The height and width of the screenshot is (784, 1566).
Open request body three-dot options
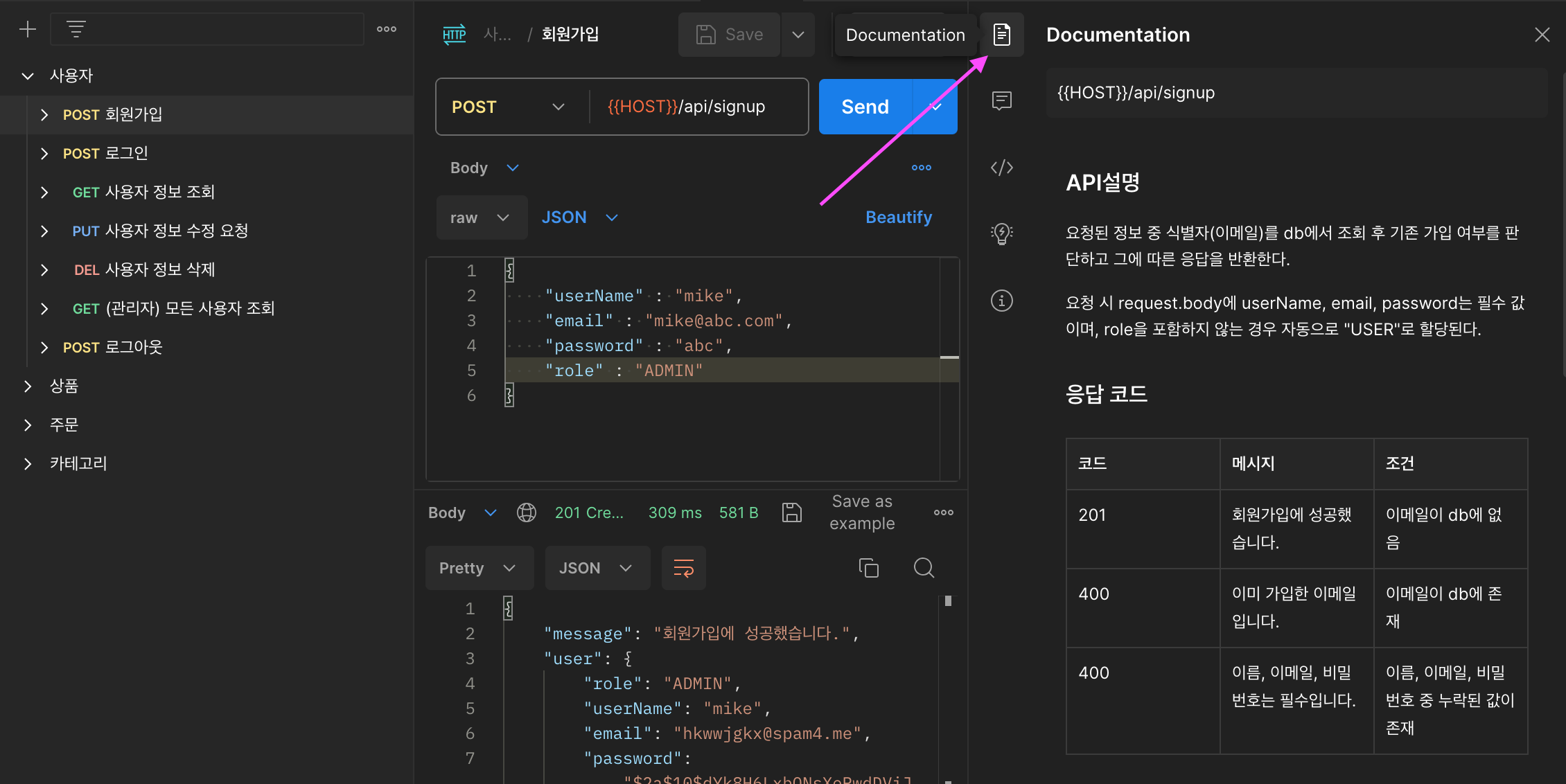point(922,168)
